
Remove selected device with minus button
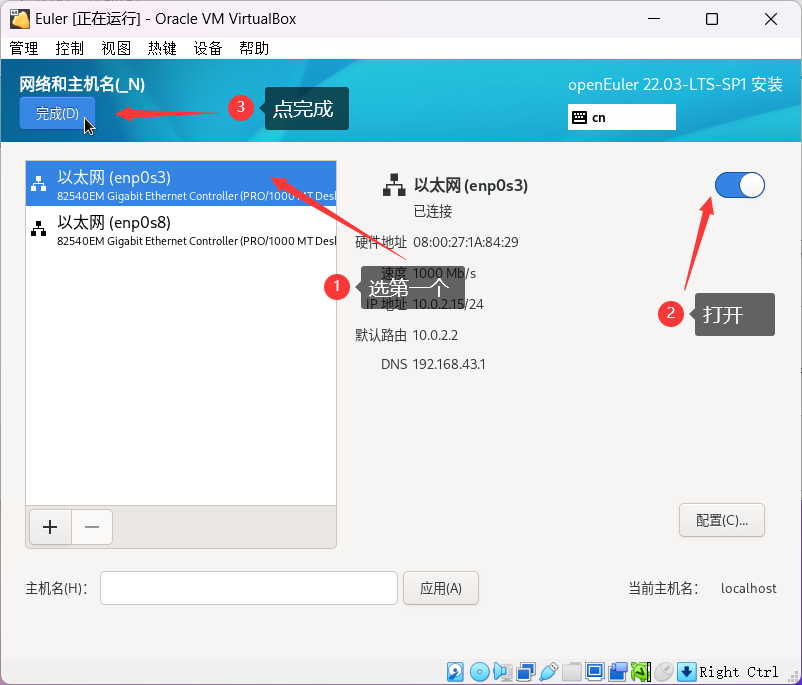(92, 527)
